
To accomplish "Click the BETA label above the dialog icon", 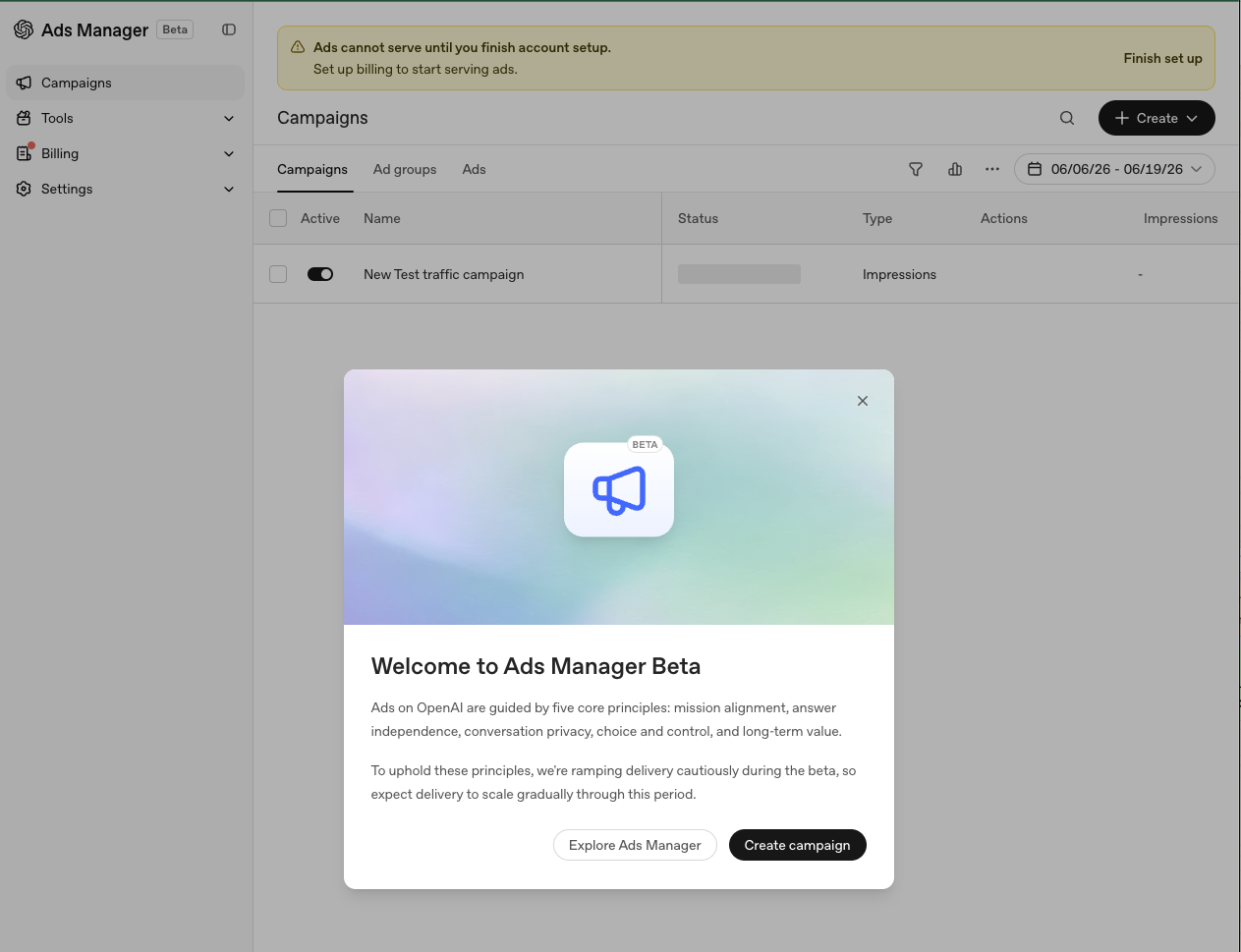I will point(645,445).
